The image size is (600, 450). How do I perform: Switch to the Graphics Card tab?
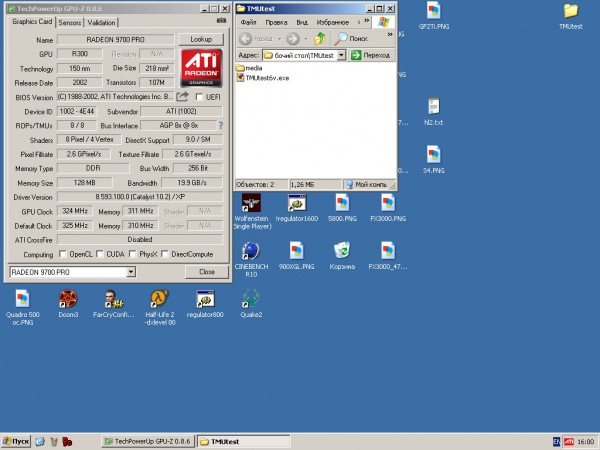(32, 21)
